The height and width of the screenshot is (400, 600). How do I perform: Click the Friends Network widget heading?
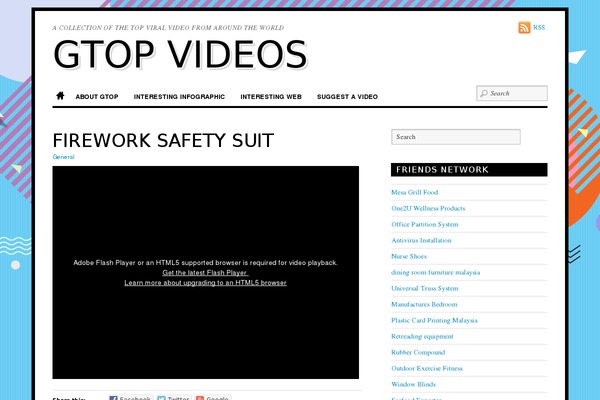tap(469, 170)
